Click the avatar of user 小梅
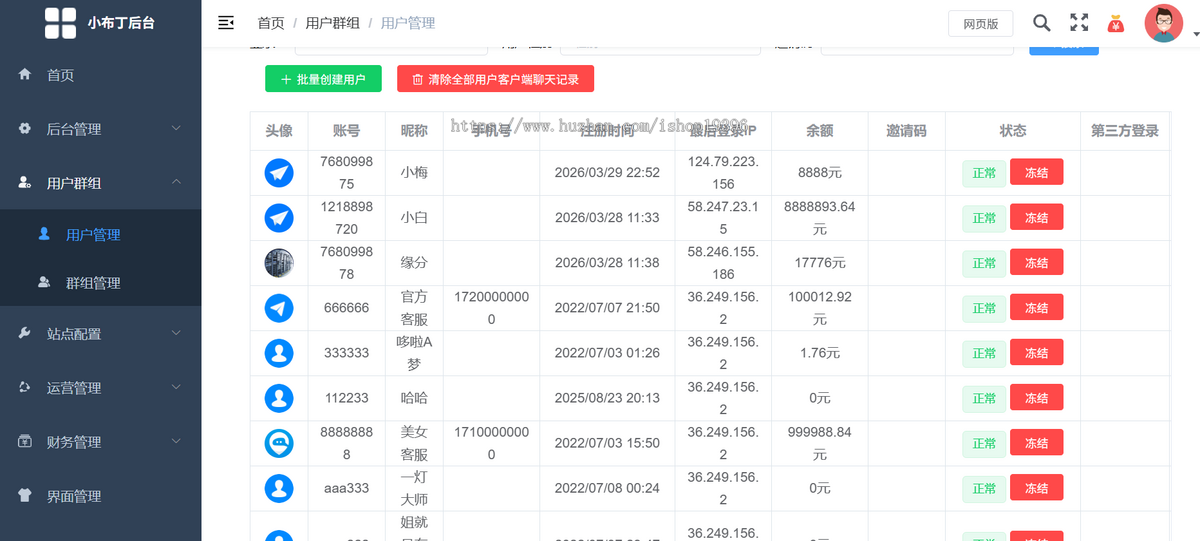1200x541 pixels. 279,173
